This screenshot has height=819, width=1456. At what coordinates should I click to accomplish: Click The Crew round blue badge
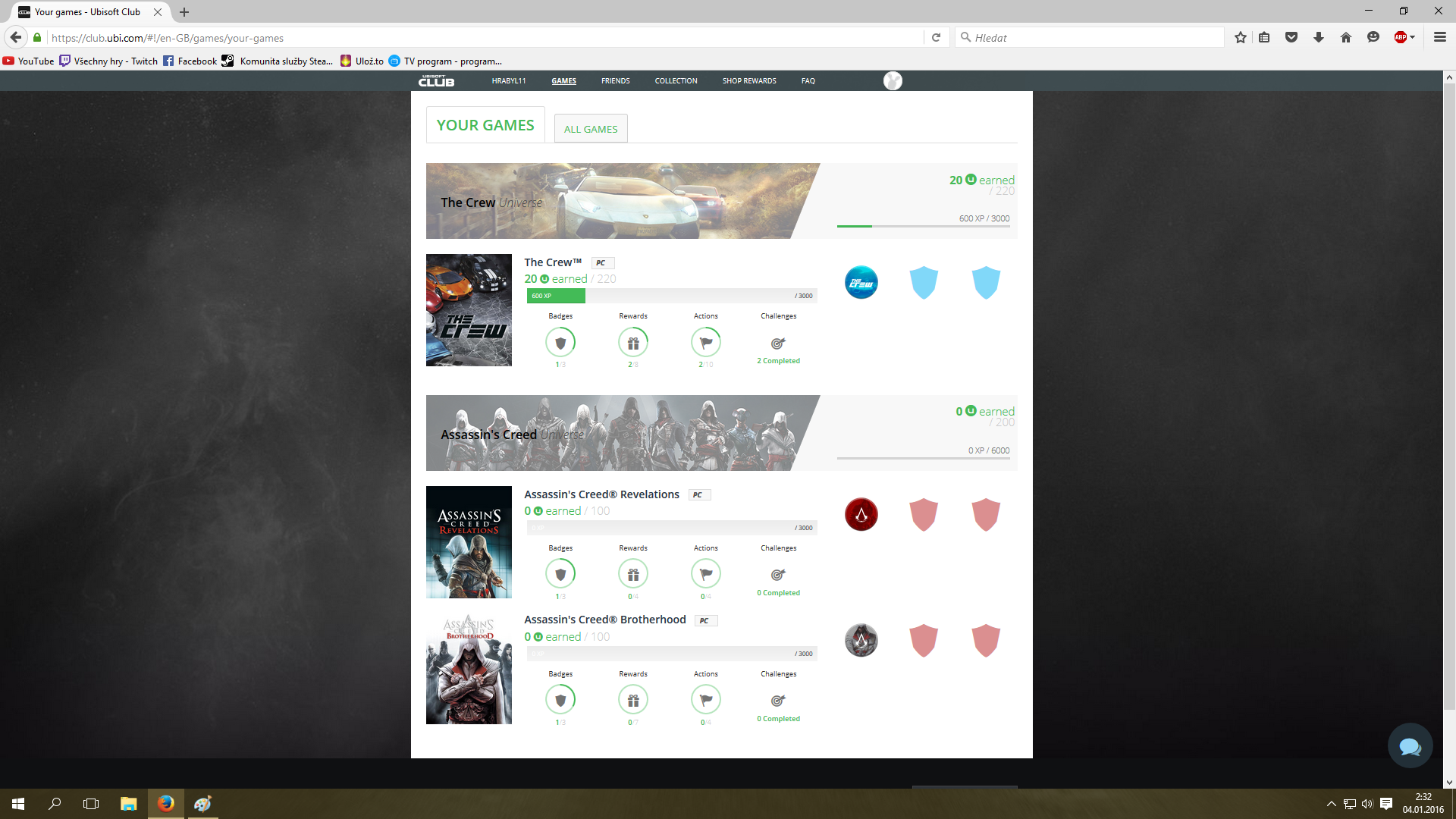(861, 283)
